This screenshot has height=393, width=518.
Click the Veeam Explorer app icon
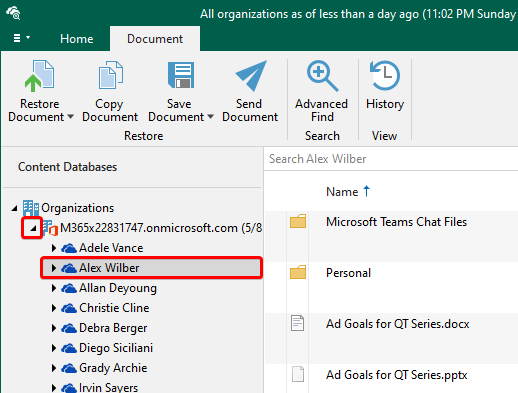[x=13, y=13]
